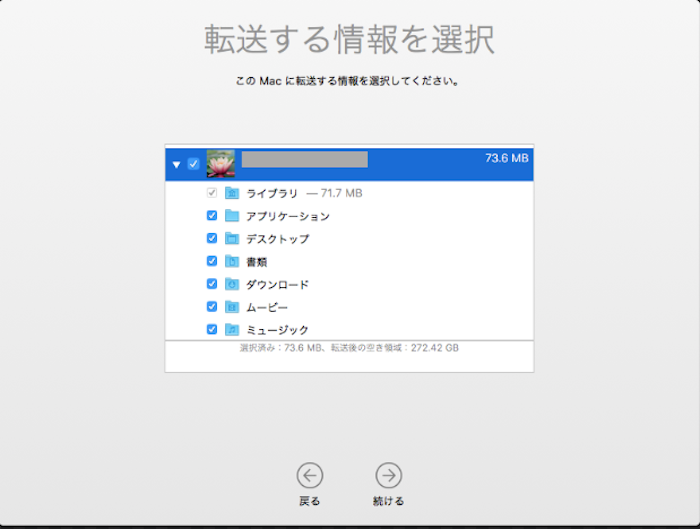This screenshot has width=700, height=529.
Task: Click the 戻る button label
Action: pyautogui.click(x=310, y=501)
